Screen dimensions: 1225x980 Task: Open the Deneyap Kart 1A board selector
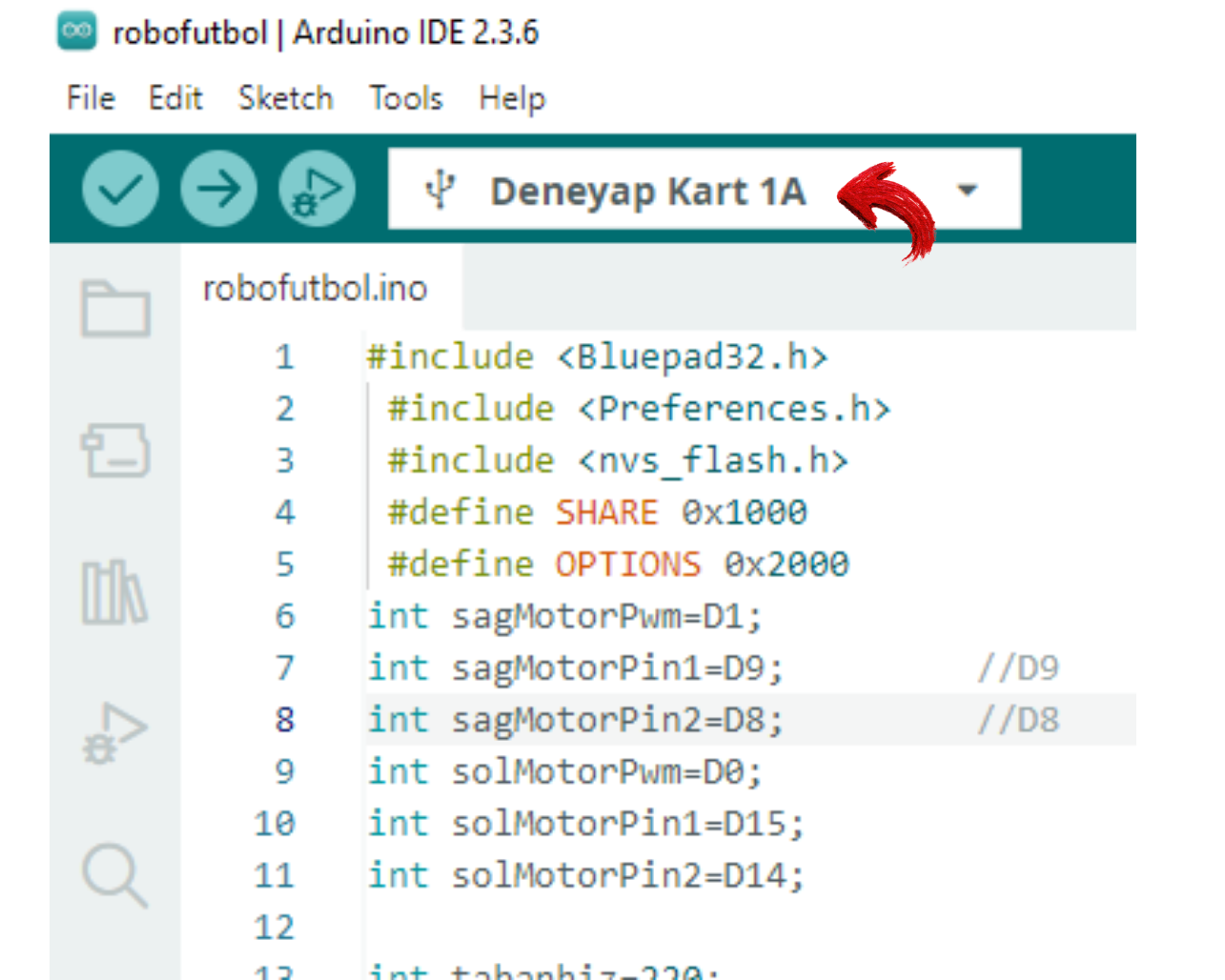648,191
